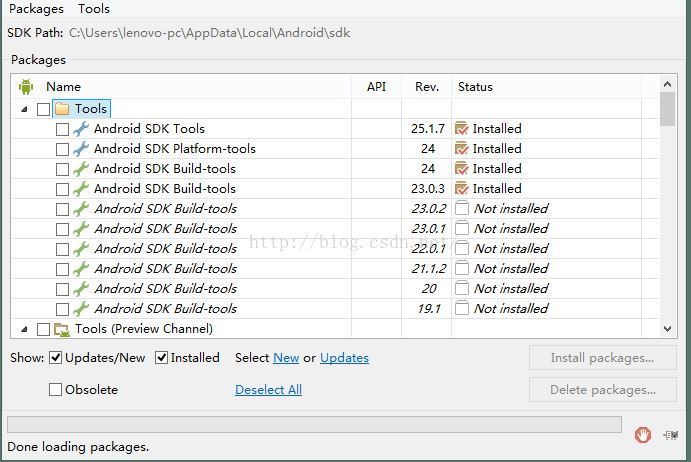The width and height of the screenshot is (691, 462).
Task: Click Installed status icon for Android SDK Tools
Action: 461,128
